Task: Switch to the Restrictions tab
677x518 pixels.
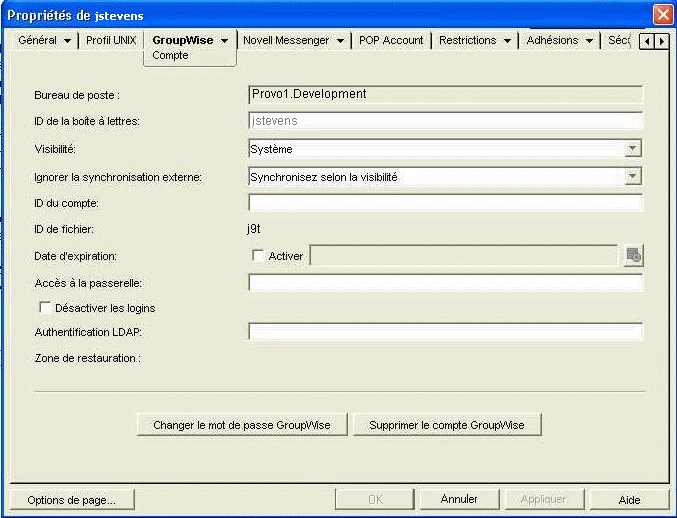Action: pos(468,40)
